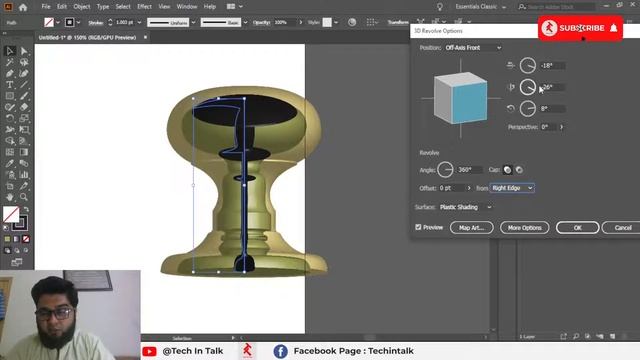Open the Surface Plastic Shading dropdown

click(x=465, y=207)
